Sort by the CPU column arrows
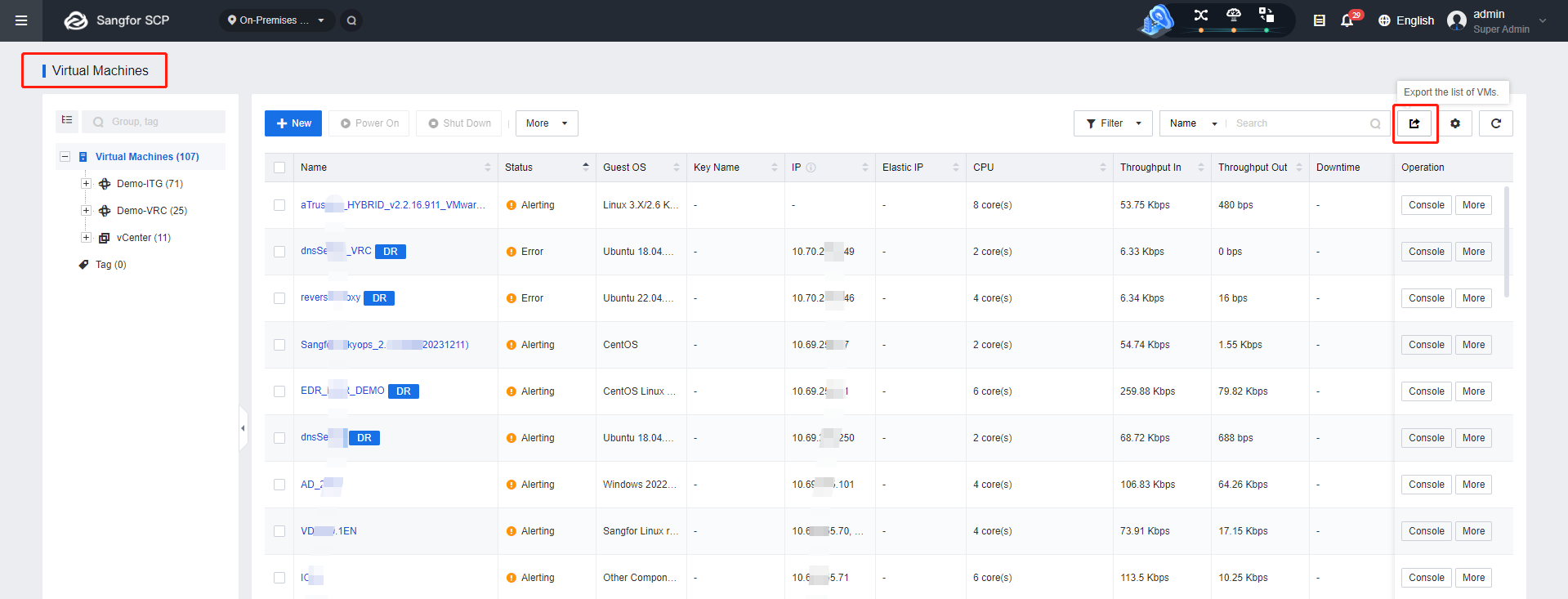Image resolution: width=1568 pixels, height=599 pixels. (1103, 168)
